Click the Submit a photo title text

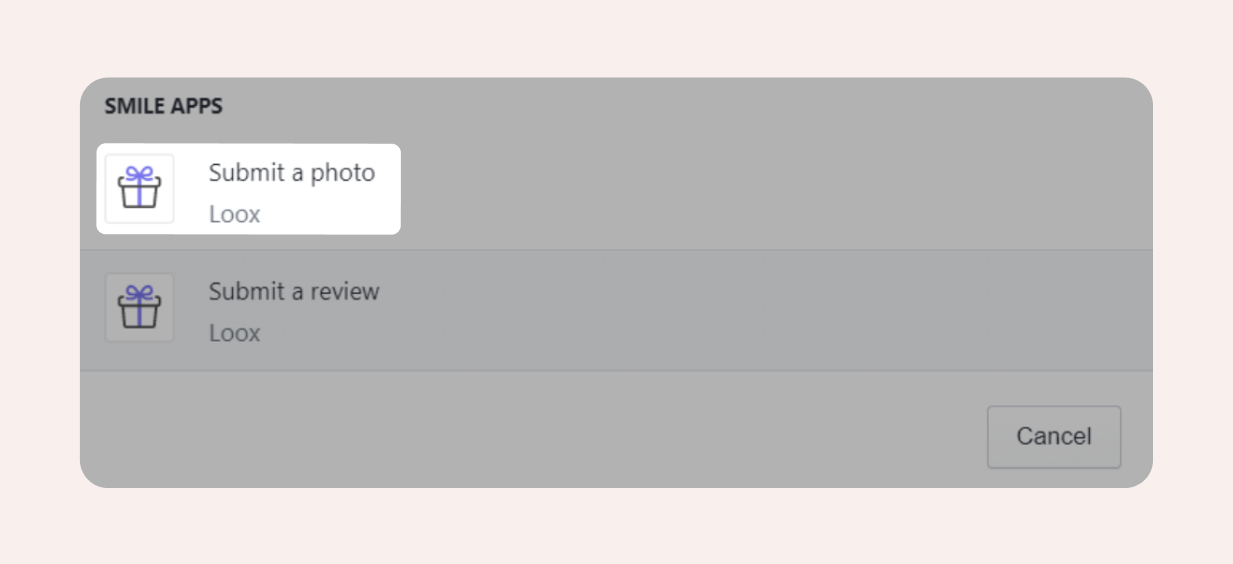[292, 172]
